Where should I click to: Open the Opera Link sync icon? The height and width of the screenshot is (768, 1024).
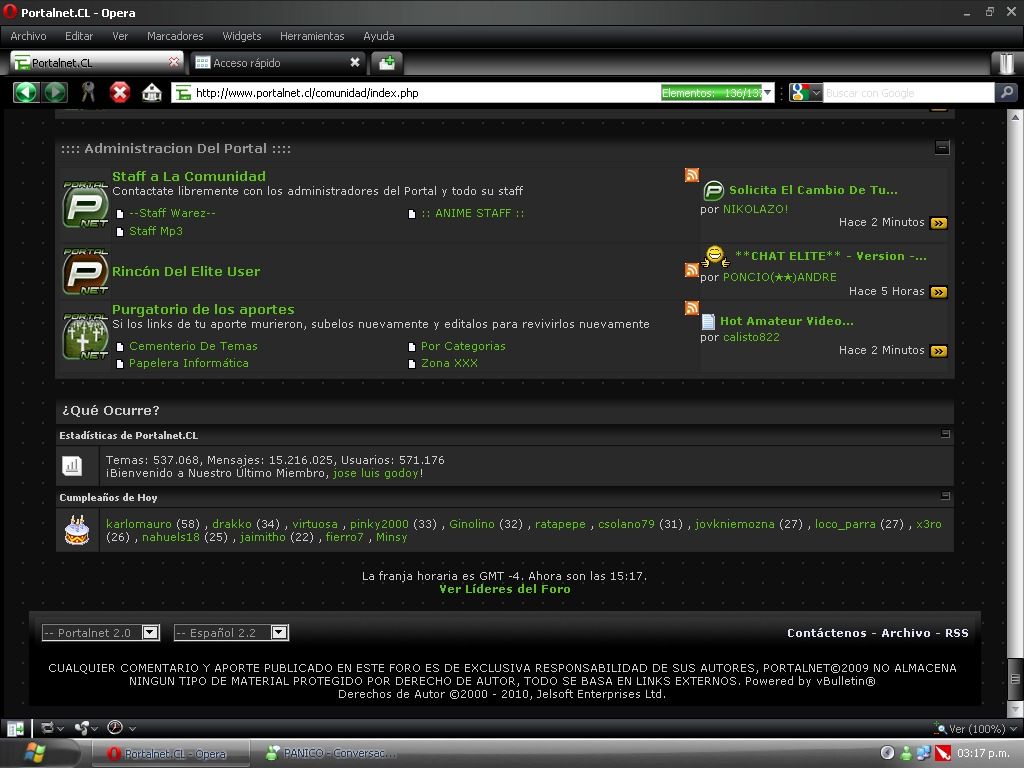tap(47, 728)
